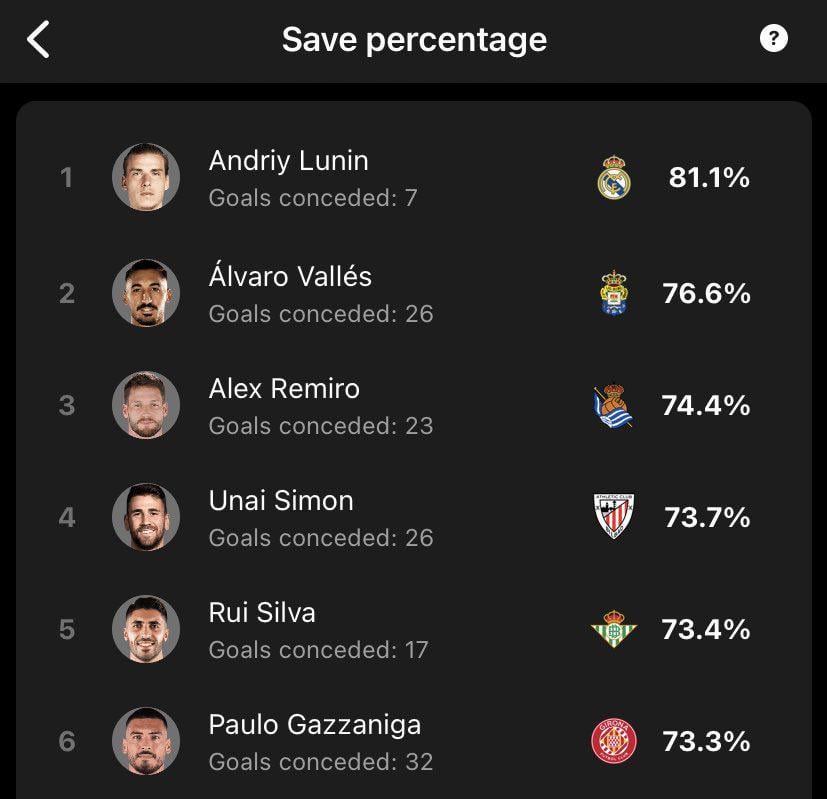Select the Andriy Lunin name link
827x799 pixels.
coord(288,161)
